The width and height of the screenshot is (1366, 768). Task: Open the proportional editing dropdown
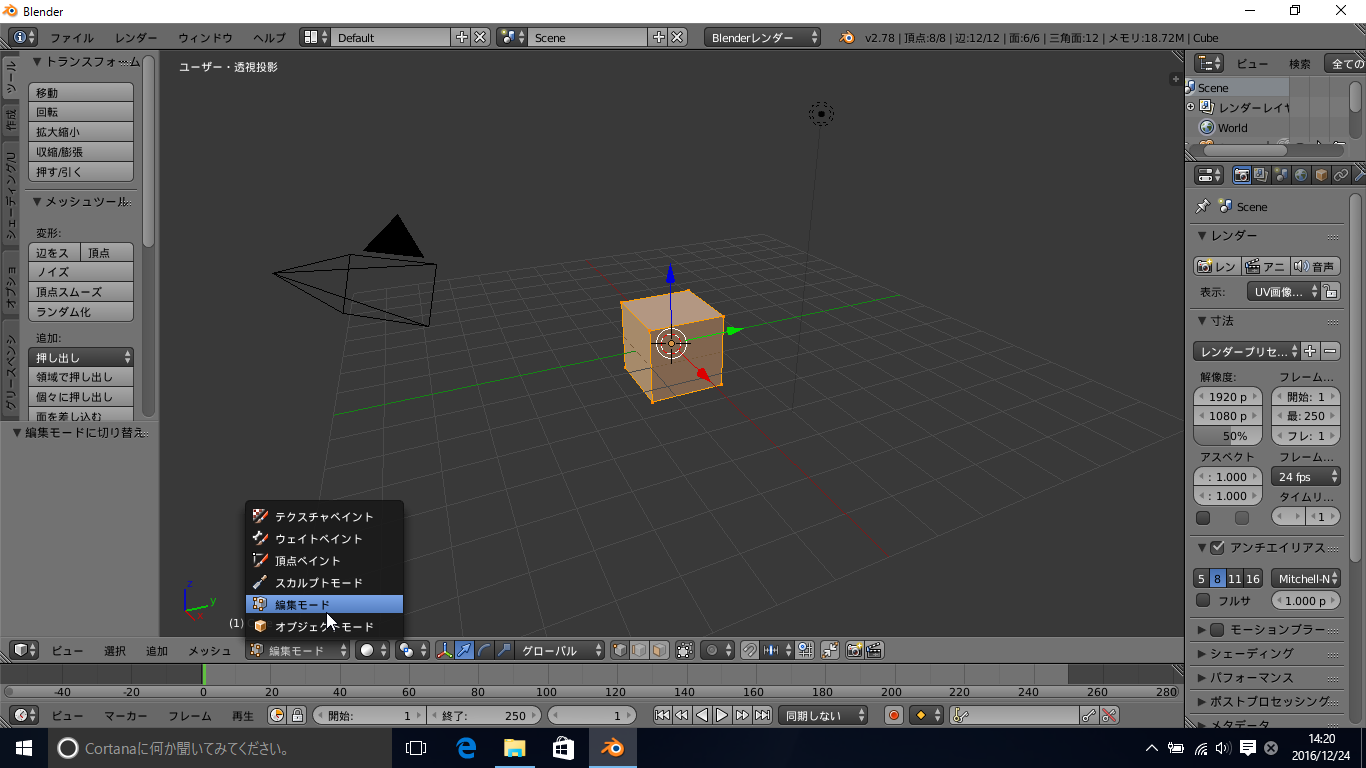tap(717, 650)
